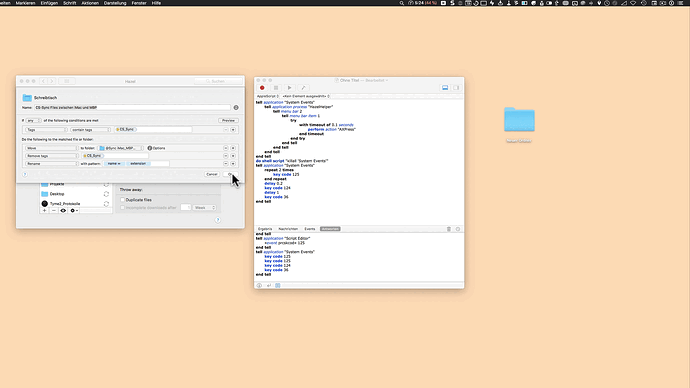The width and height of the screenshot is (690, 388).
Task: Open the 'Neuer Ordner' desktop folder
Action: 519,120
